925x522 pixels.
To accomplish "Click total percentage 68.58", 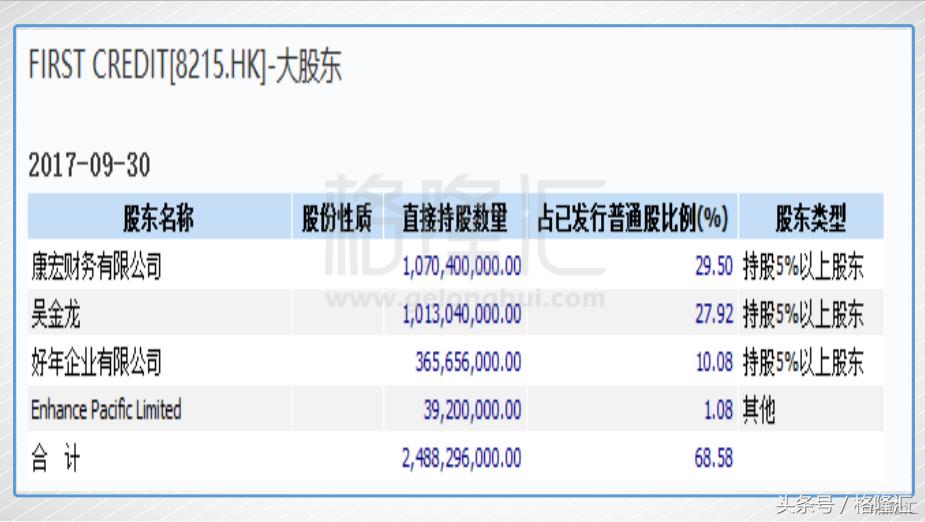I will [x=714, y=458].
